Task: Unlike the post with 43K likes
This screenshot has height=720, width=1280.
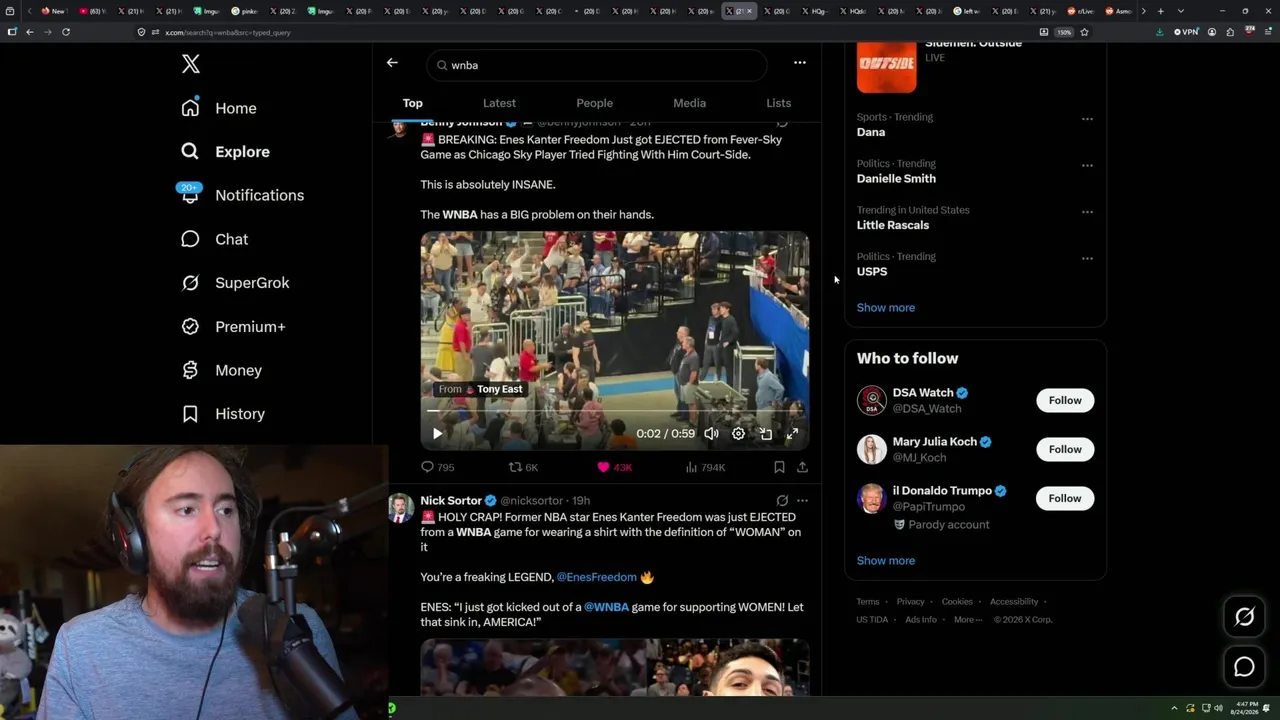Action: (x=614, y=467)
